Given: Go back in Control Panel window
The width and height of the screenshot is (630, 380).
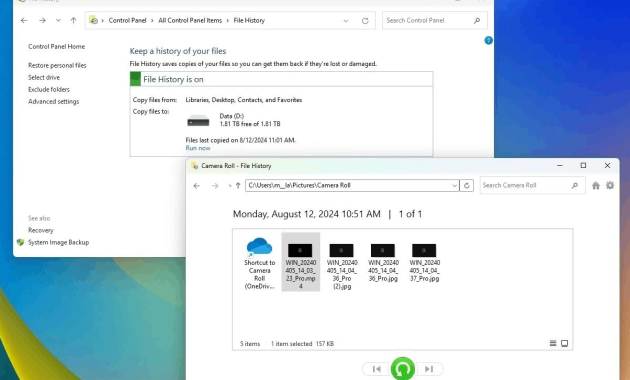Looking at the screenshot, I should coord(24,20).
